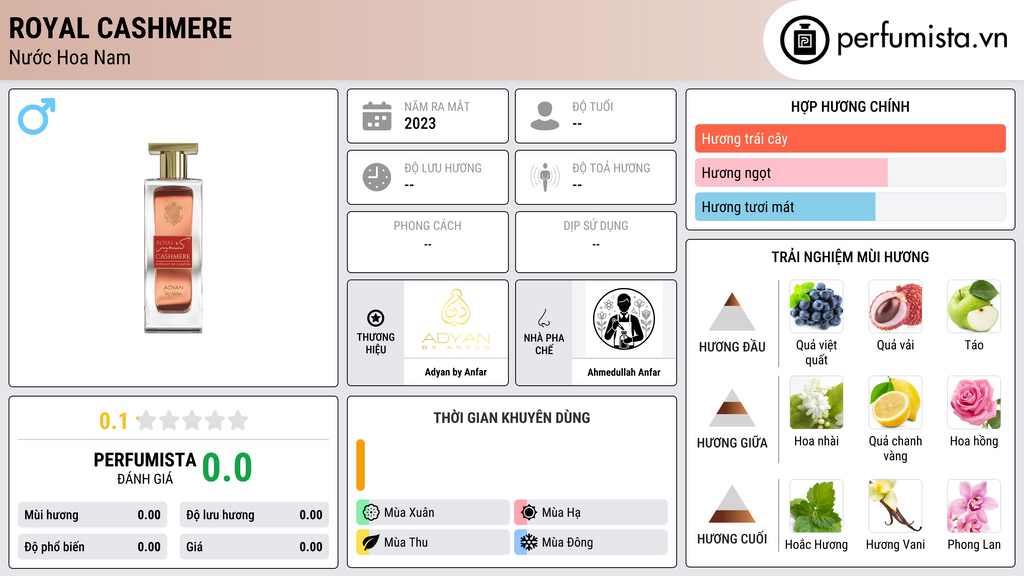The image size is (1024, 576).
Task: Click the Mùi hương 0.00 score row
Action: tap(92, 515)
